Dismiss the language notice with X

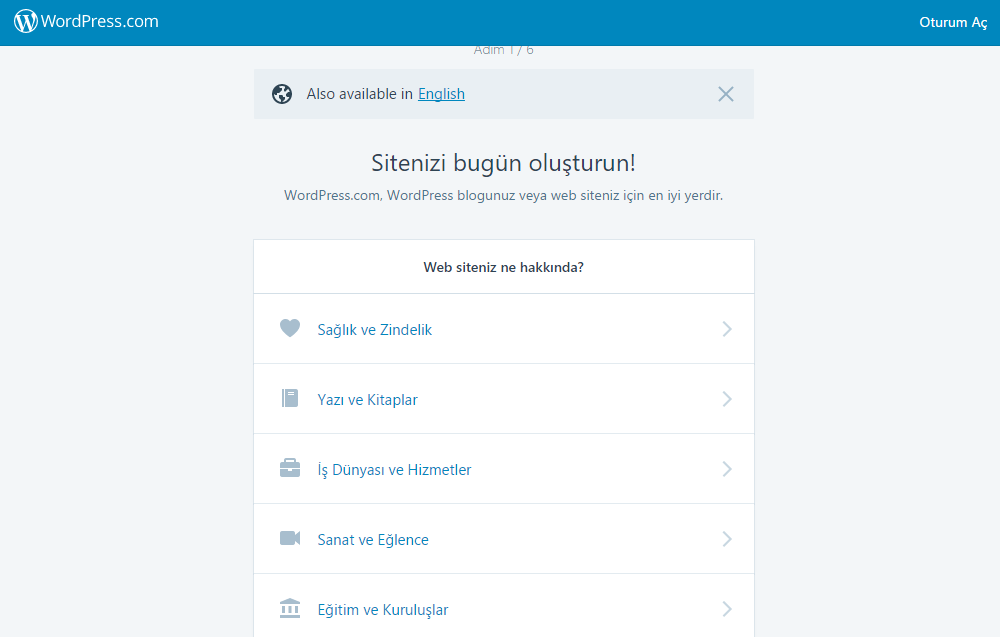pos(726,94)
